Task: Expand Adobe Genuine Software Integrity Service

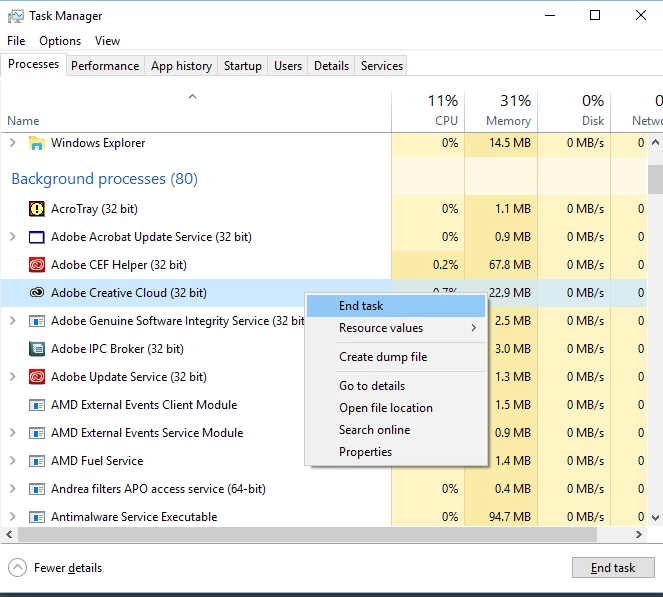Action: click(x=13, y=321)
